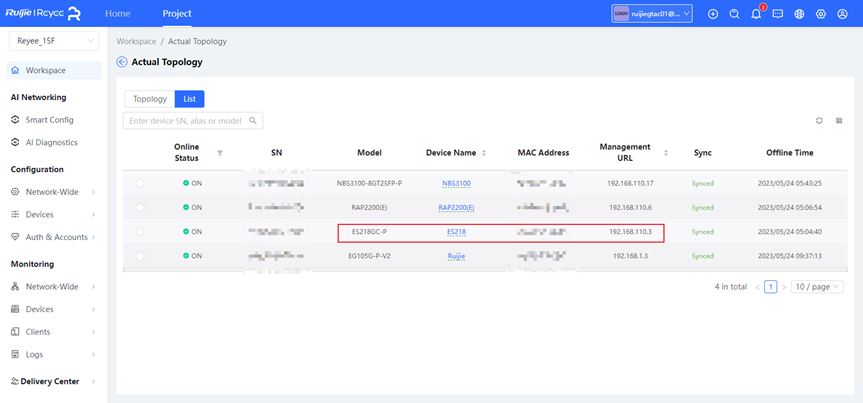Expand Delivery Center section

(x=94, y=381)
